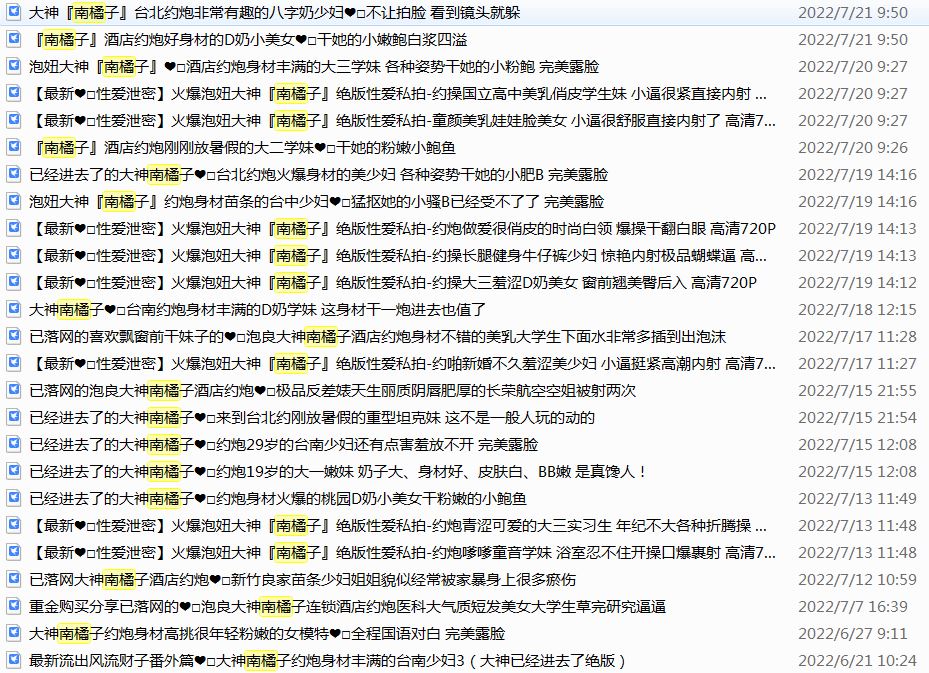Open the file name dated 2022/7/7 16:39
The width and height of the screenshot is (929, 673).
tap(347, 606)
